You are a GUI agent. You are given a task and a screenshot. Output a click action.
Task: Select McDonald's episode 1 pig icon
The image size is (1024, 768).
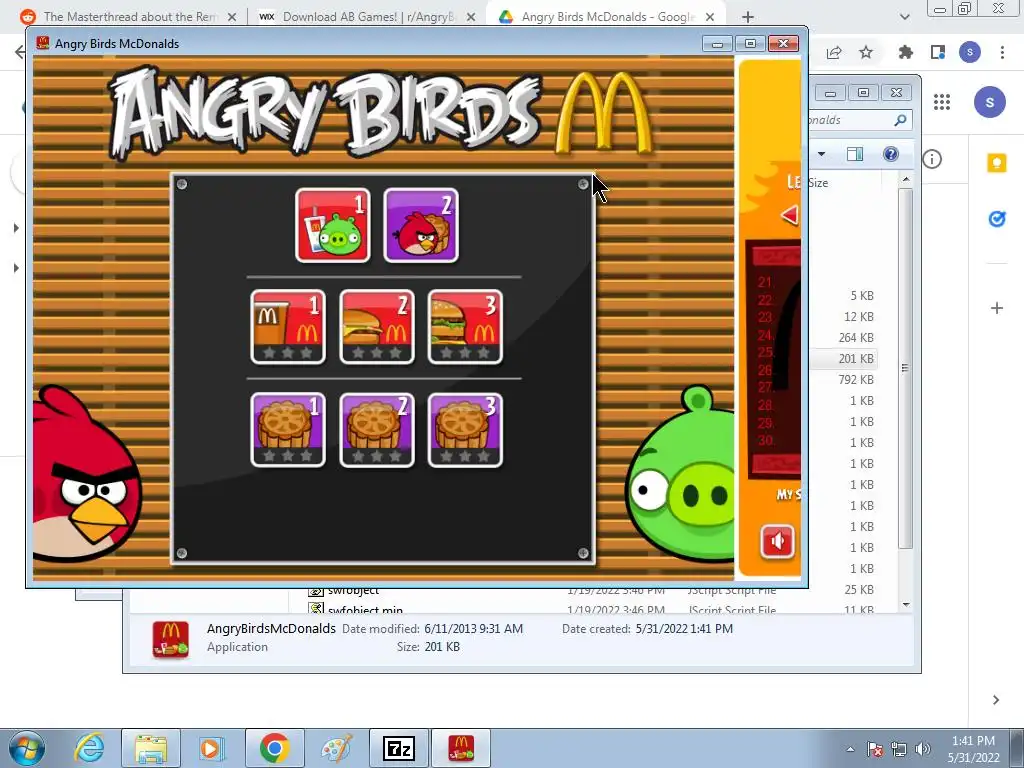pyautogui.click(x=332, y=225)
